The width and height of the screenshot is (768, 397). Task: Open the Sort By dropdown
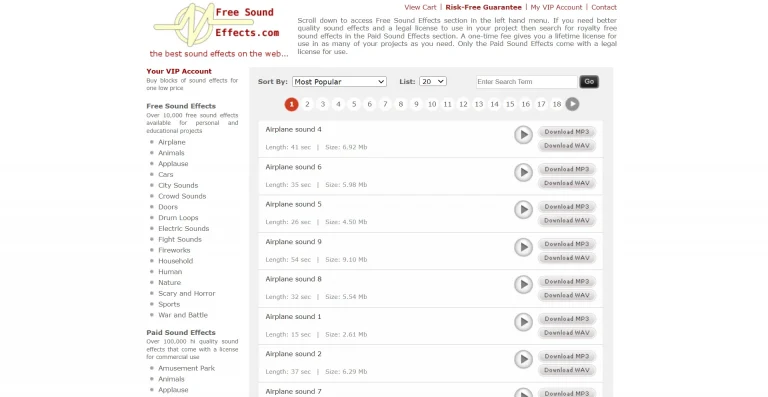coord(339,82)
